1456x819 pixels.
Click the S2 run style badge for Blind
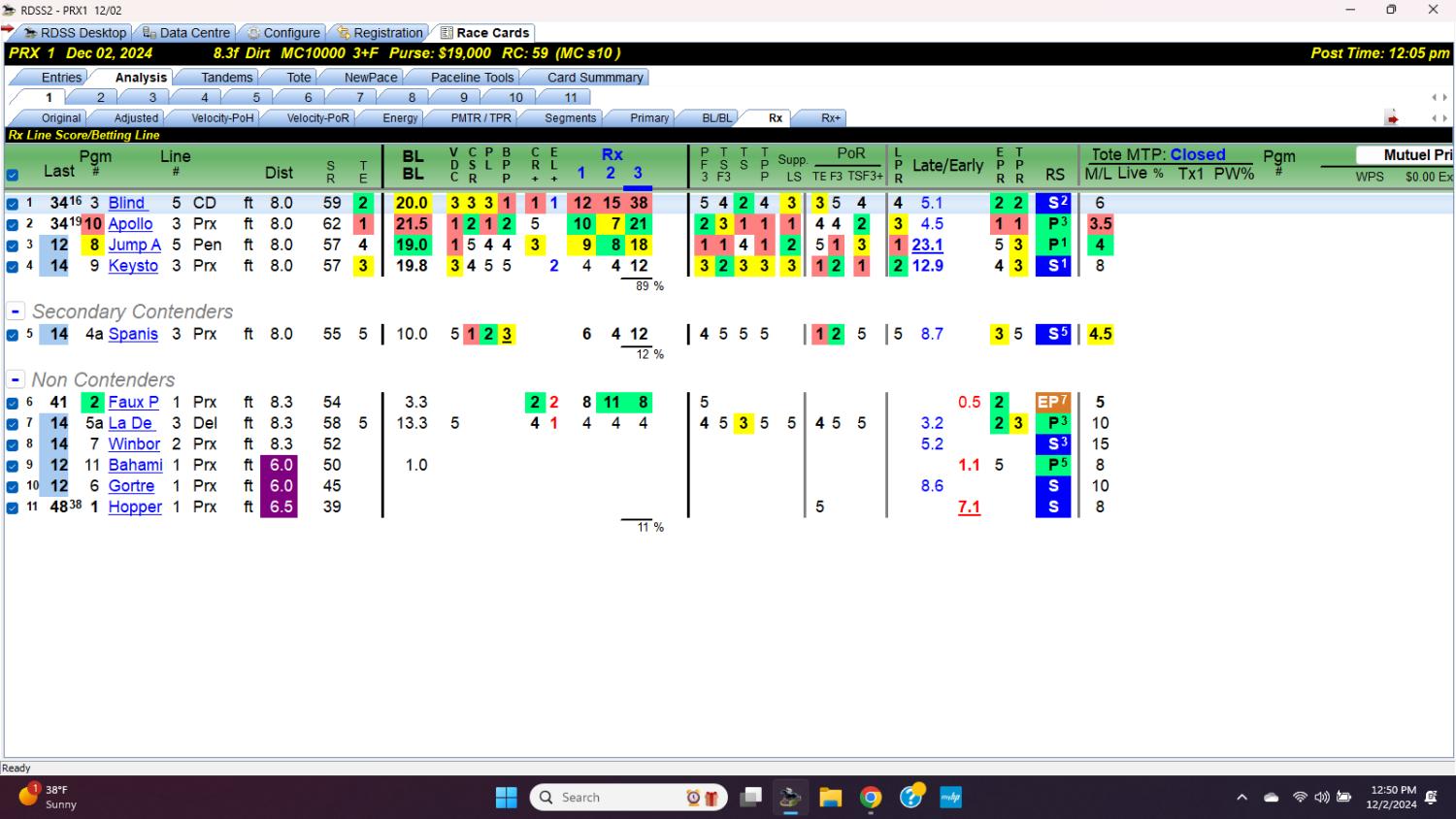point(1053,203)
